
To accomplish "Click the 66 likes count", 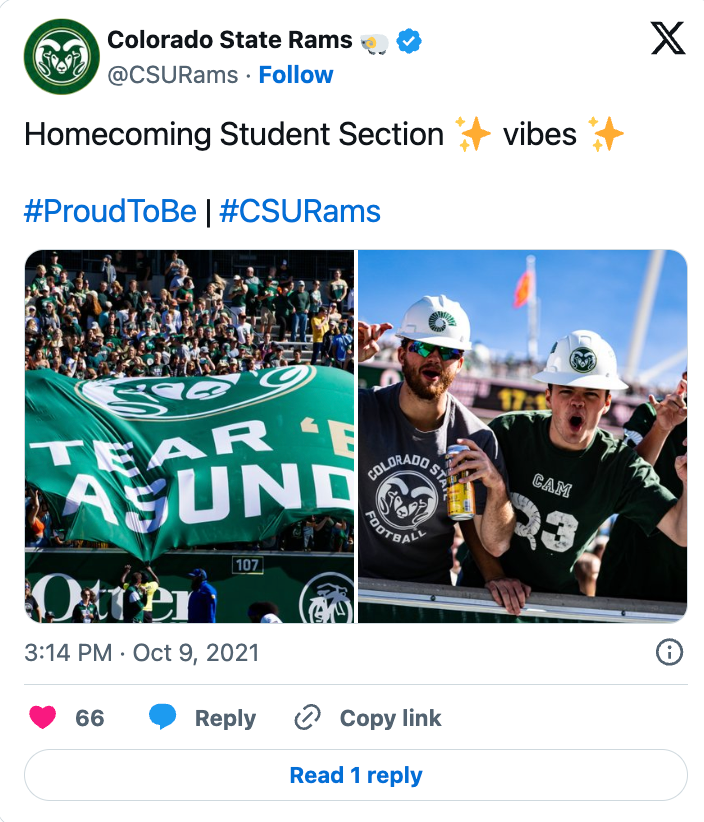I will (90, 718).
